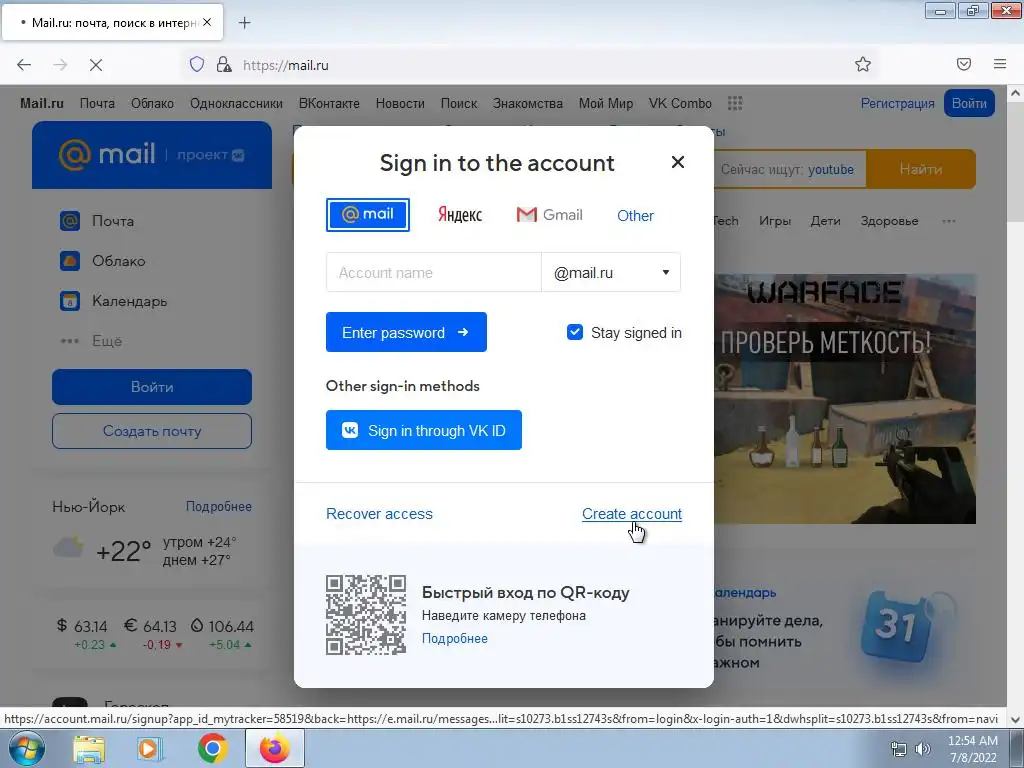Click the padlock site info icon
Screen dimensions: 1024x768
coord(224,64)
